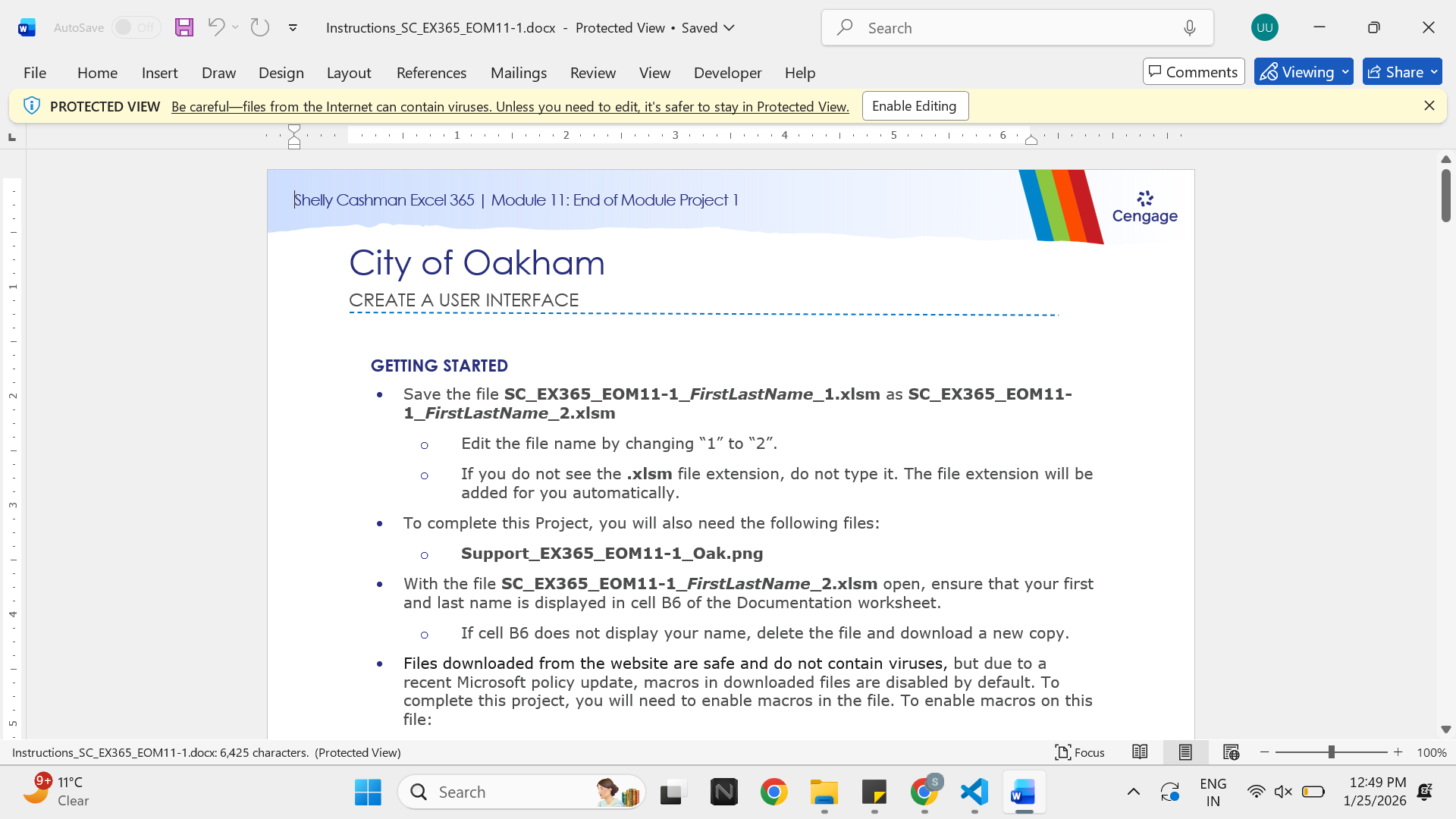Screen dimensions: 1456x819
Task: Switch to the Insert tab
Action: (x=159, y=73)
